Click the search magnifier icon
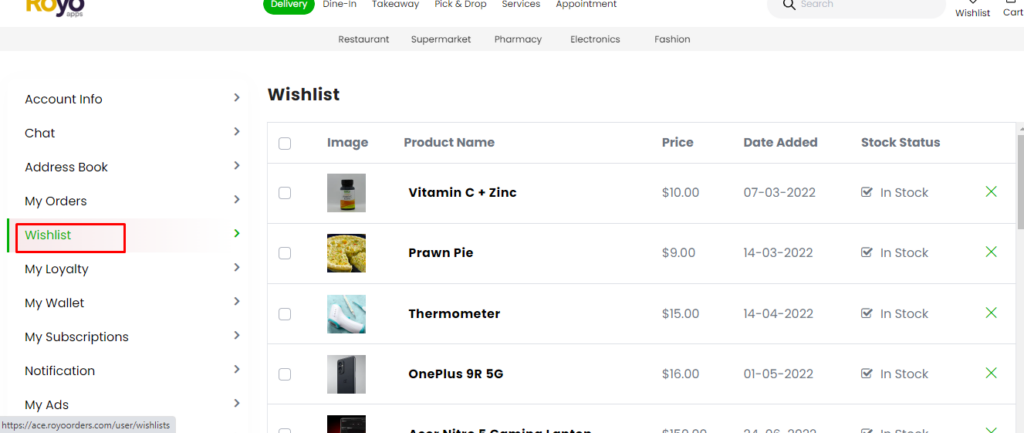 pos(790,5)
